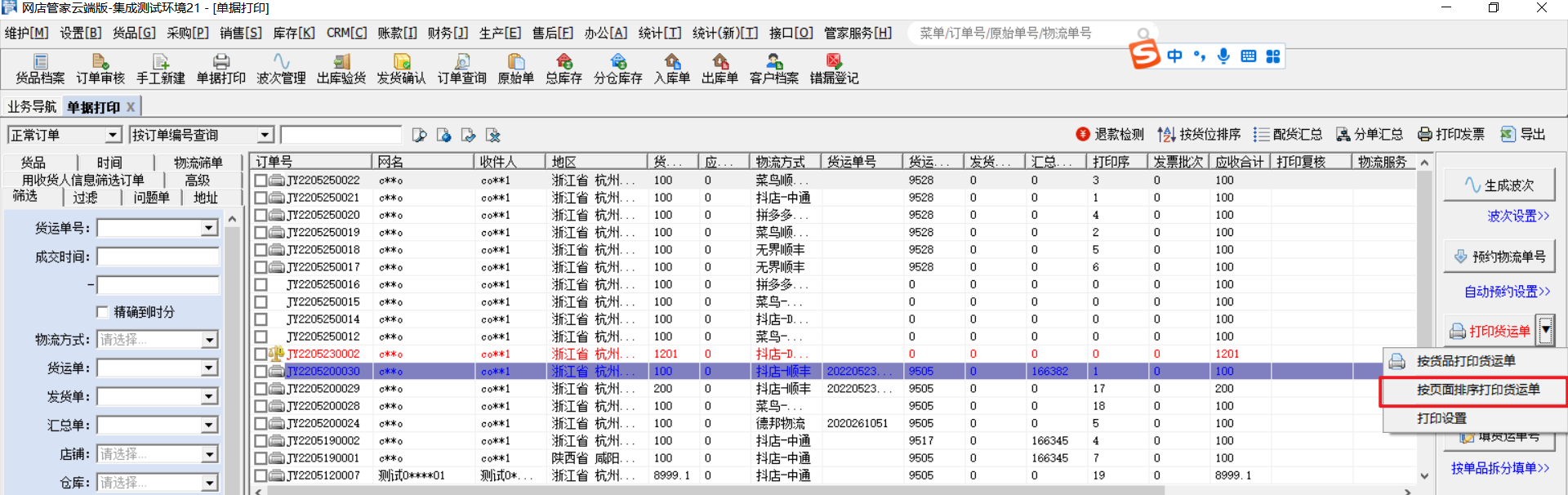Open the 货运单 filter dropdown

point(210,368)
